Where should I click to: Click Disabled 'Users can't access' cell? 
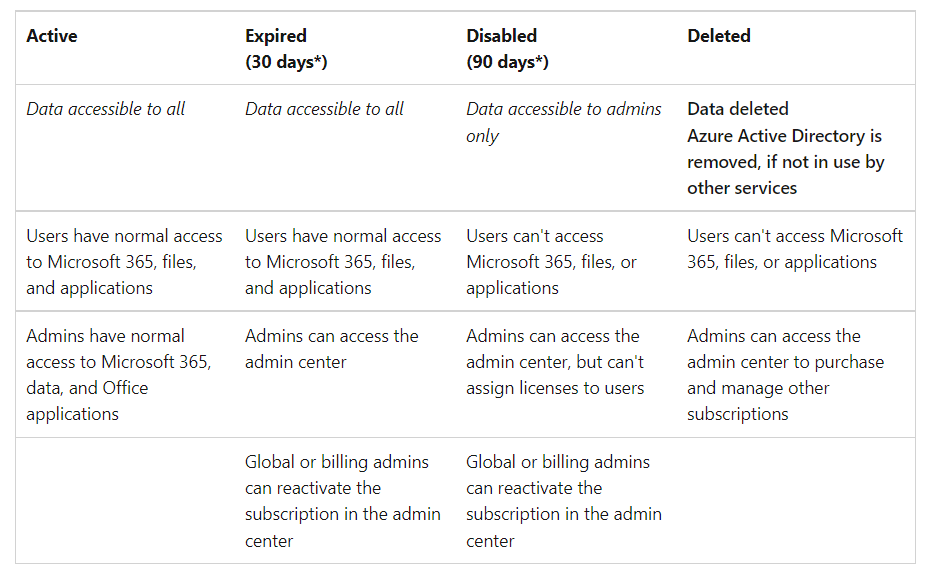(x=551, y=262)
